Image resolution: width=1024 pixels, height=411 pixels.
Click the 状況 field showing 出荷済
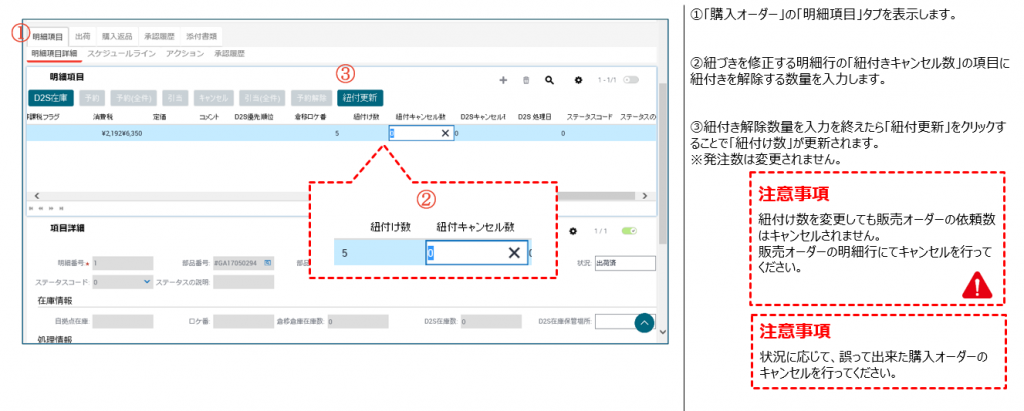(x=623, y=263)
